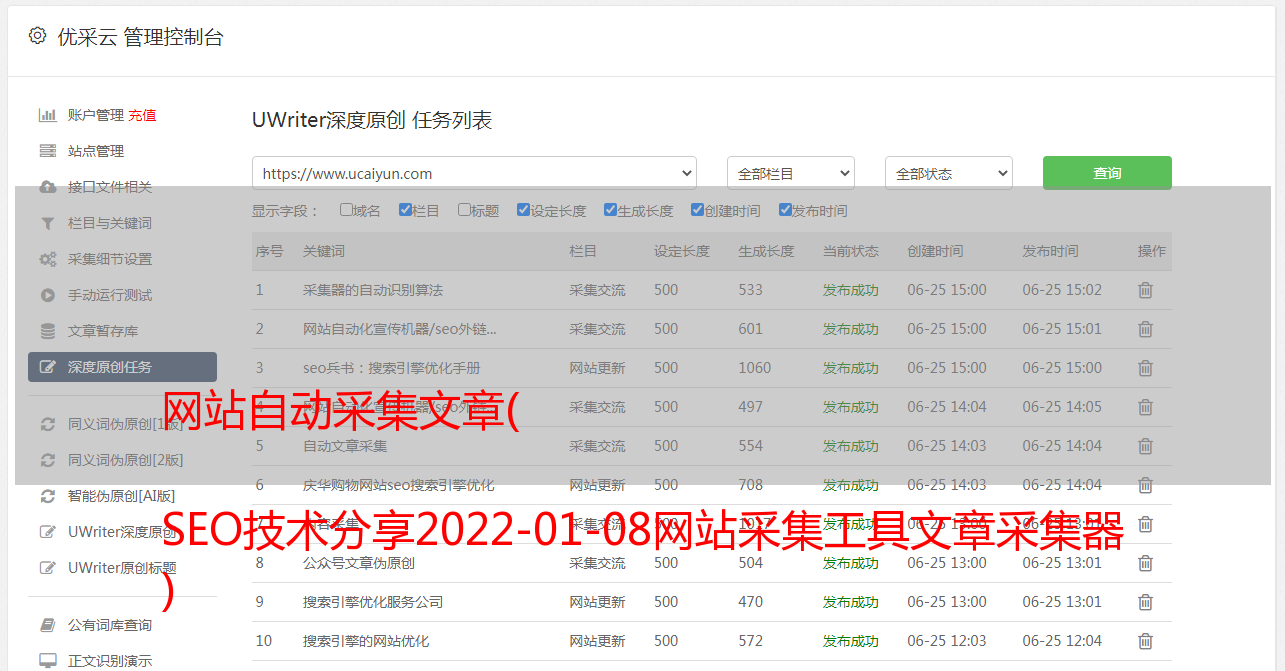1285x671 pixels.
Task: Open 站点管理 in the sidebar
Action: tap(96, 151)
